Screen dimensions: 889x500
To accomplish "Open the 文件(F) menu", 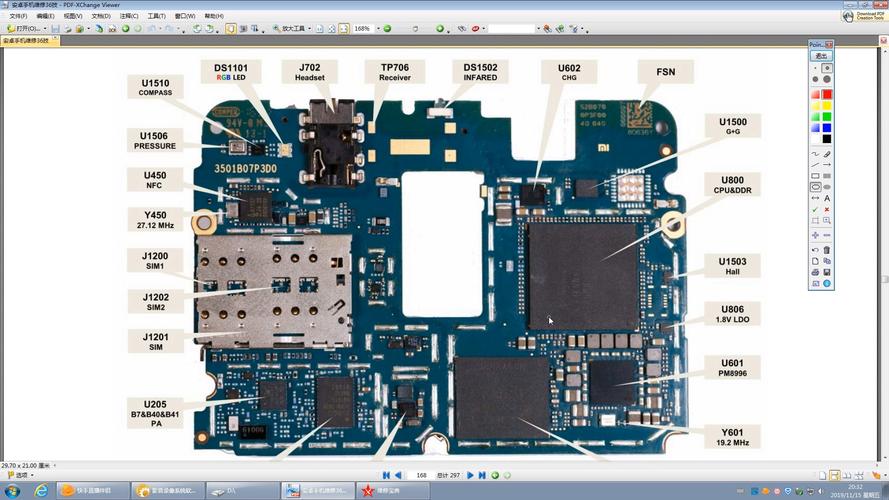I will coord(19,16).
